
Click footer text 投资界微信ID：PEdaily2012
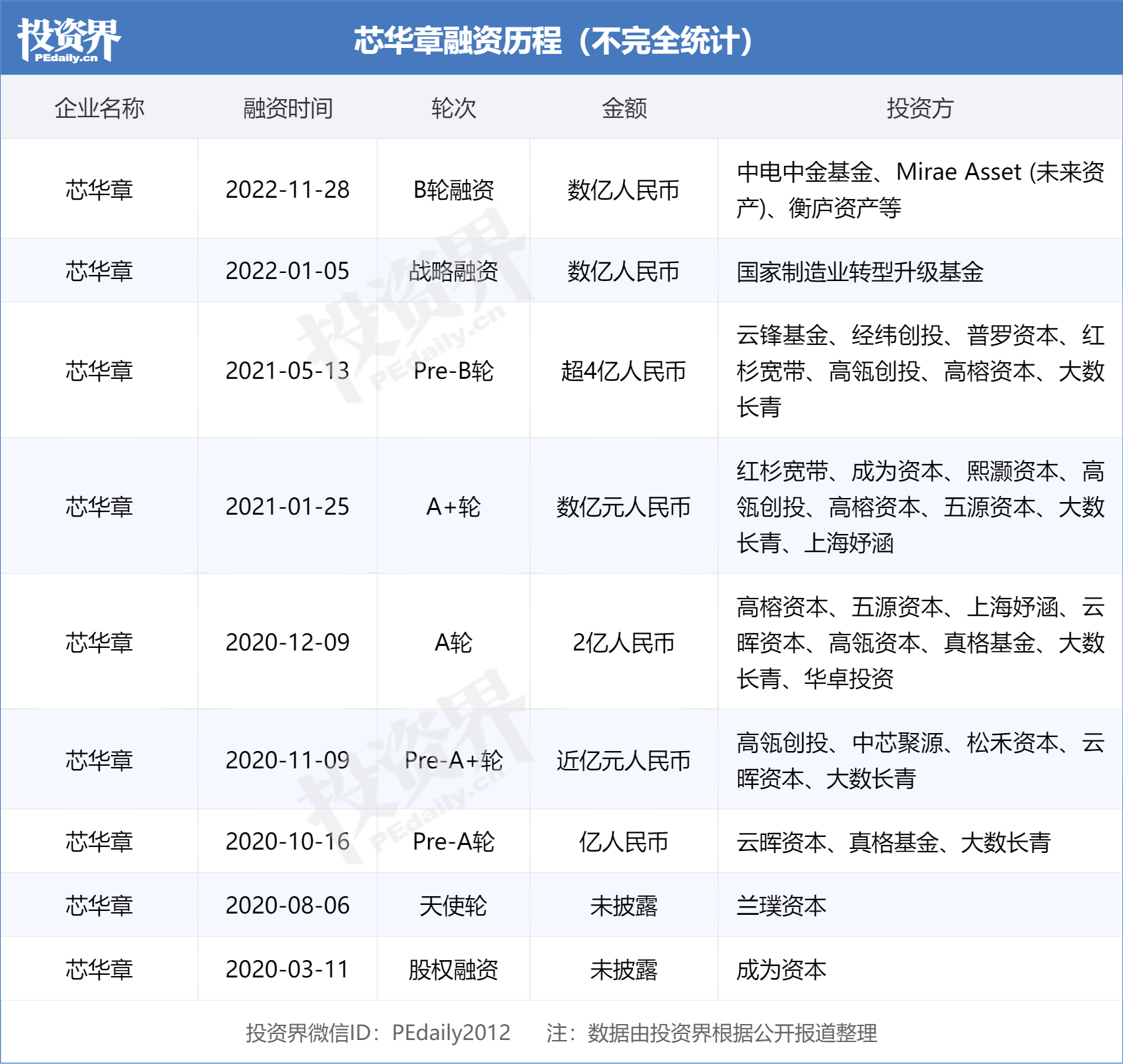pos(378,1033)
